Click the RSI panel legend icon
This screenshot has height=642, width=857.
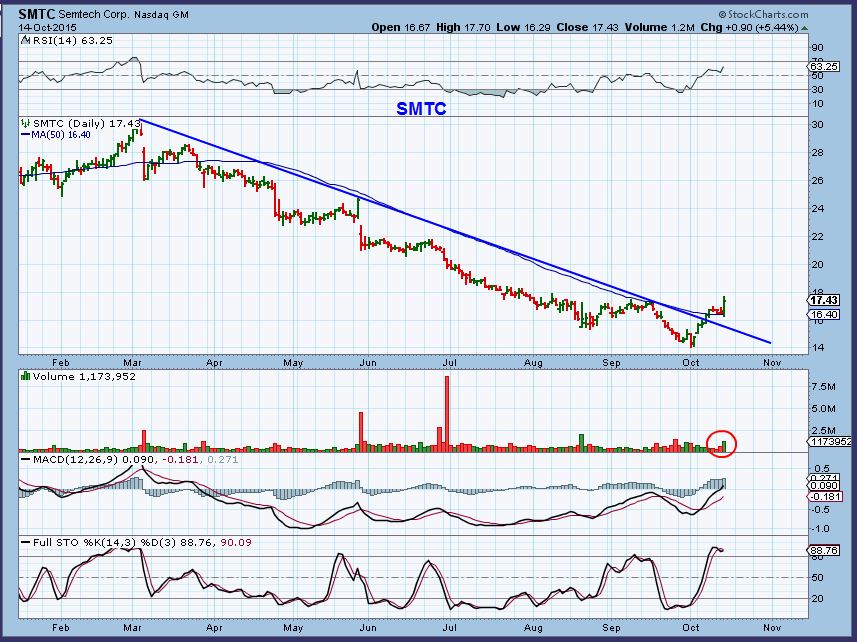point(25,40)
